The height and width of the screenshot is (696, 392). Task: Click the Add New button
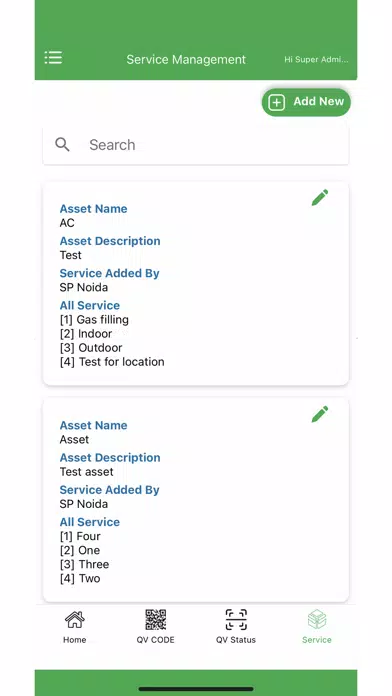306,102
